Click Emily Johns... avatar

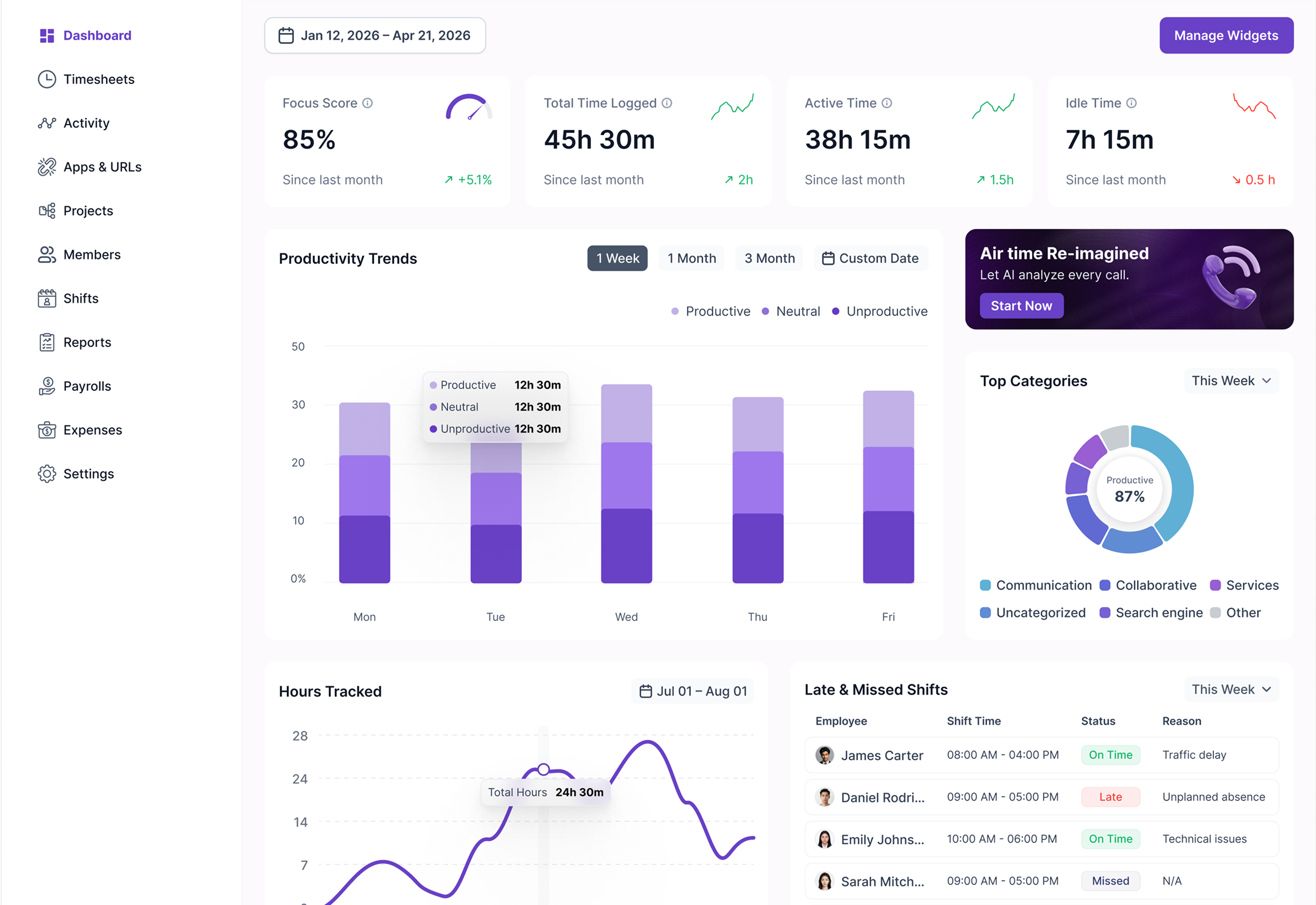tap(824, 839)
